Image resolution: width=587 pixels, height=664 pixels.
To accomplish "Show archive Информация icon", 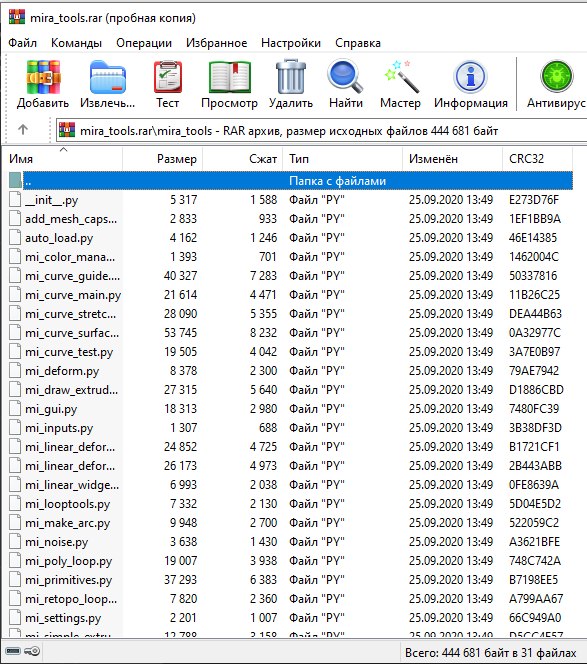I will coord(471,77).
